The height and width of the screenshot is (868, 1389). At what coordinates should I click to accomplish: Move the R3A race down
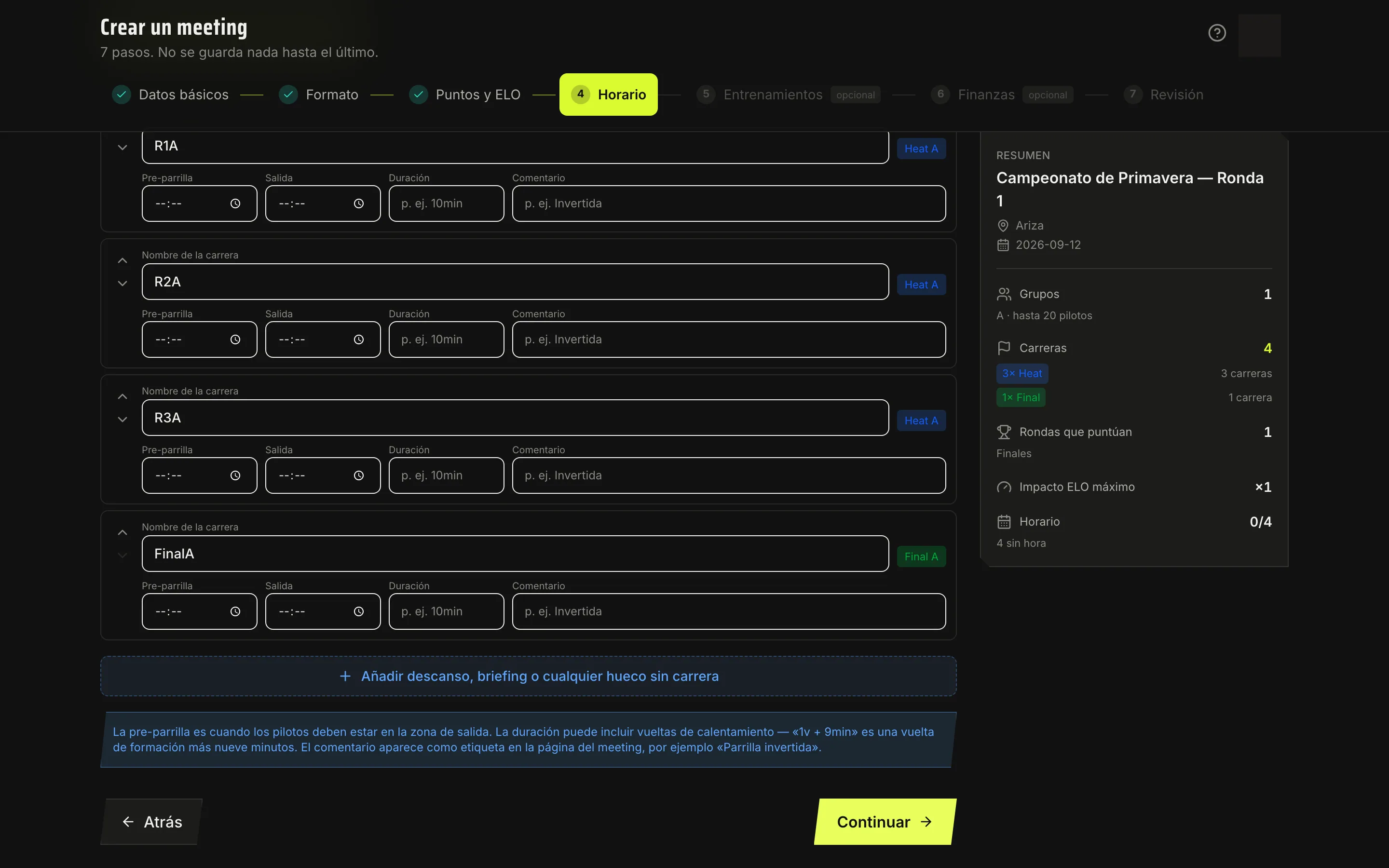click(122, 419)
